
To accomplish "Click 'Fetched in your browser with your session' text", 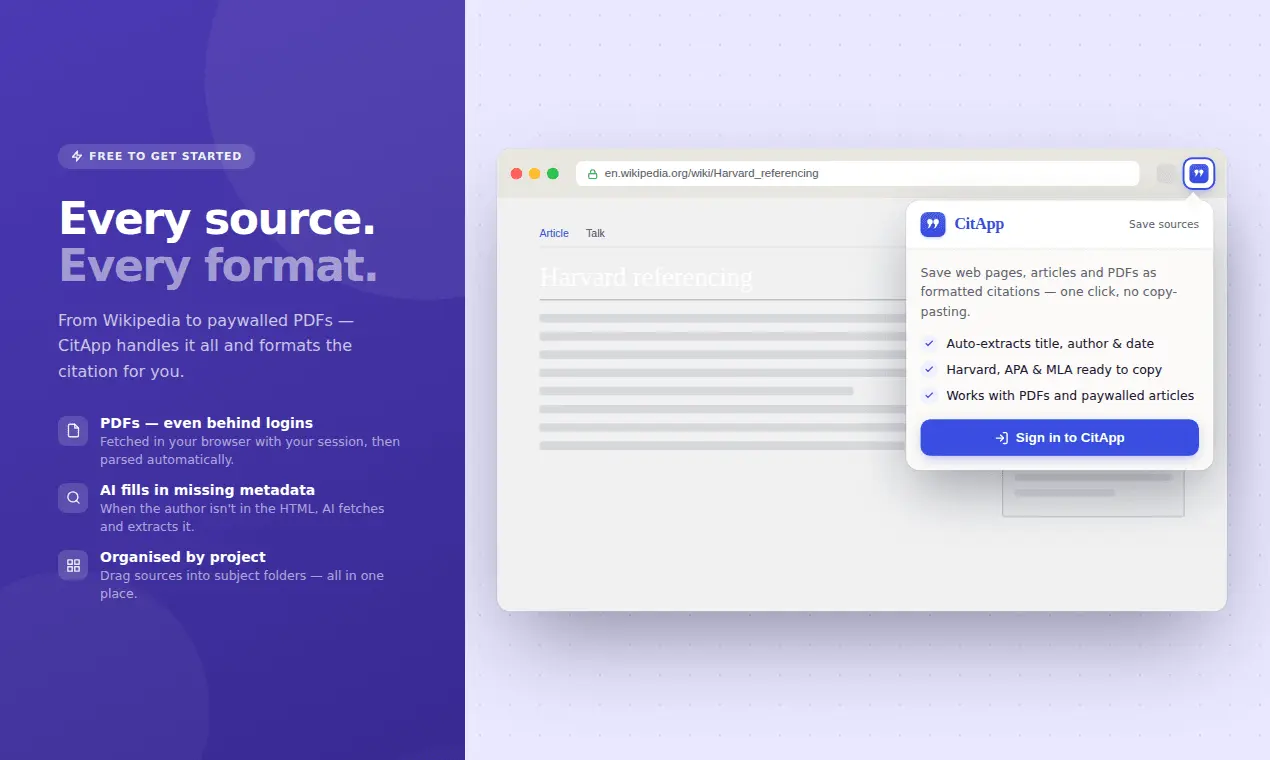I will [x=250, y=451].
